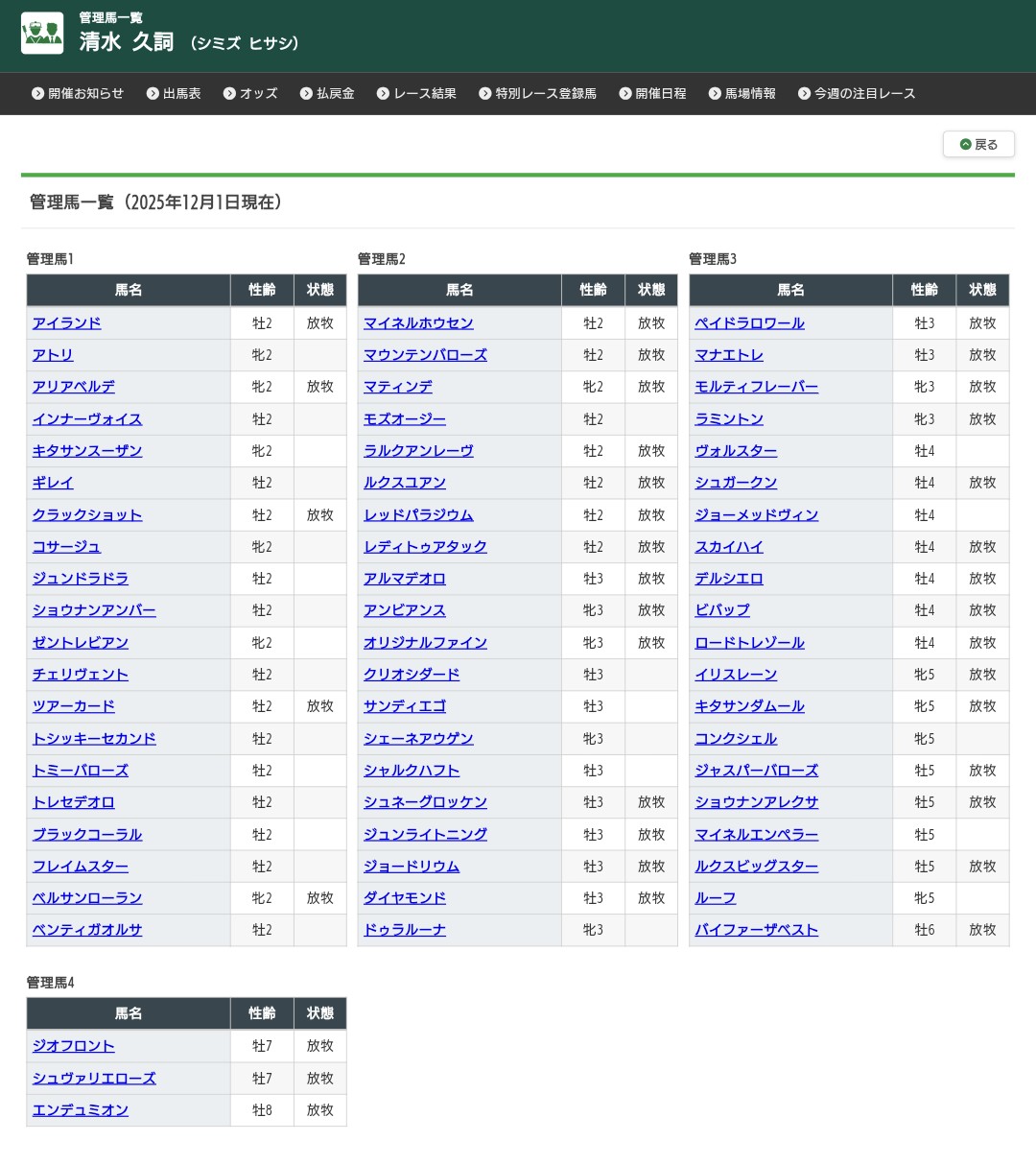The width and height of the screenshot is (1036, 1165).
Task: Open horse レディトゥアタック link
Action: (x=425, y=547)
